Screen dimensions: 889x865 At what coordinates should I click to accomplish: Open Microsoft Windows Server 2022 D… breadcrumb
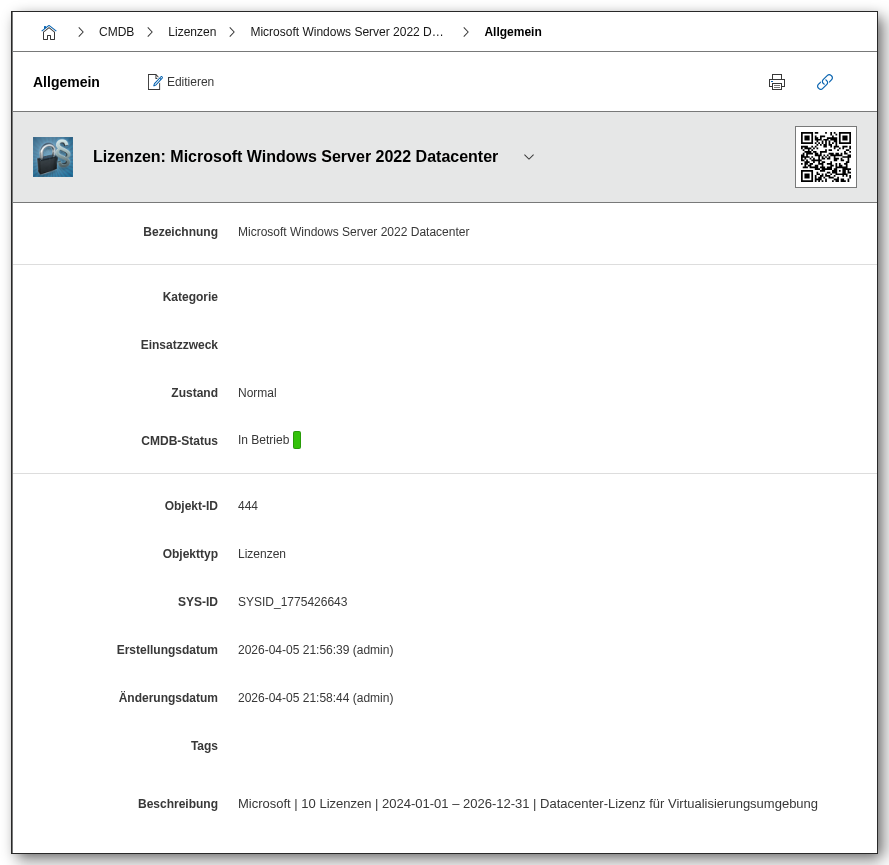point(347,32)
